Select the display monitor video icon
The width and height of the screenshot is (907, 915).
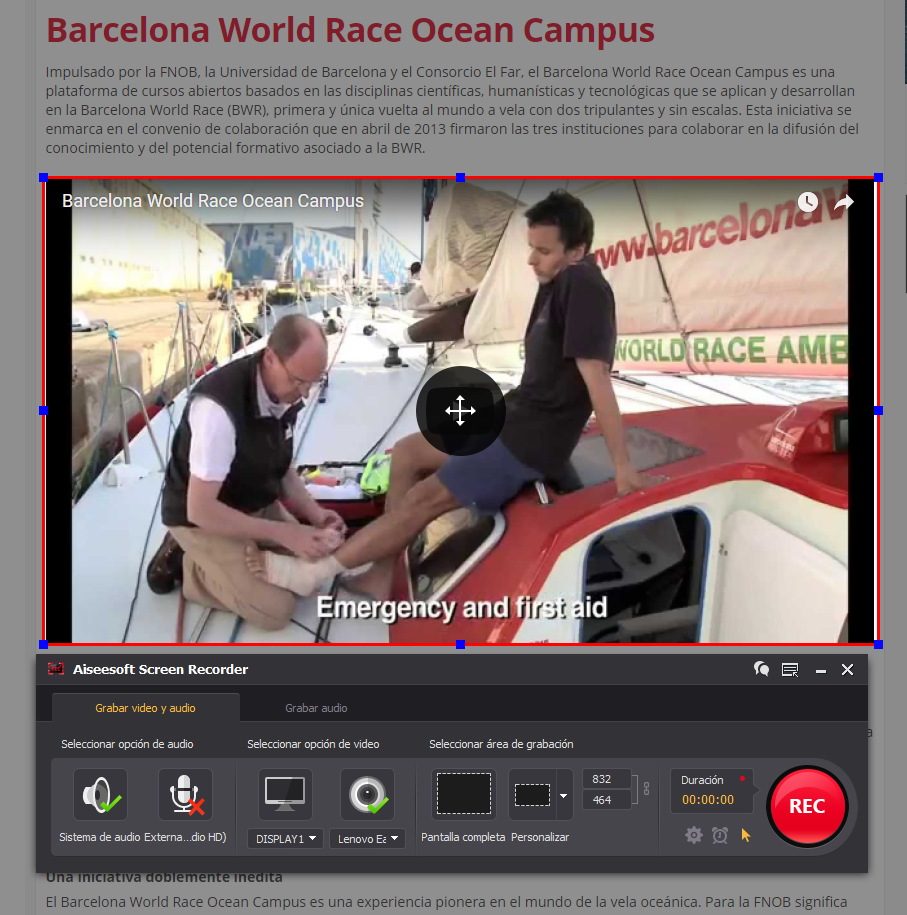click(x=285, y=795)
